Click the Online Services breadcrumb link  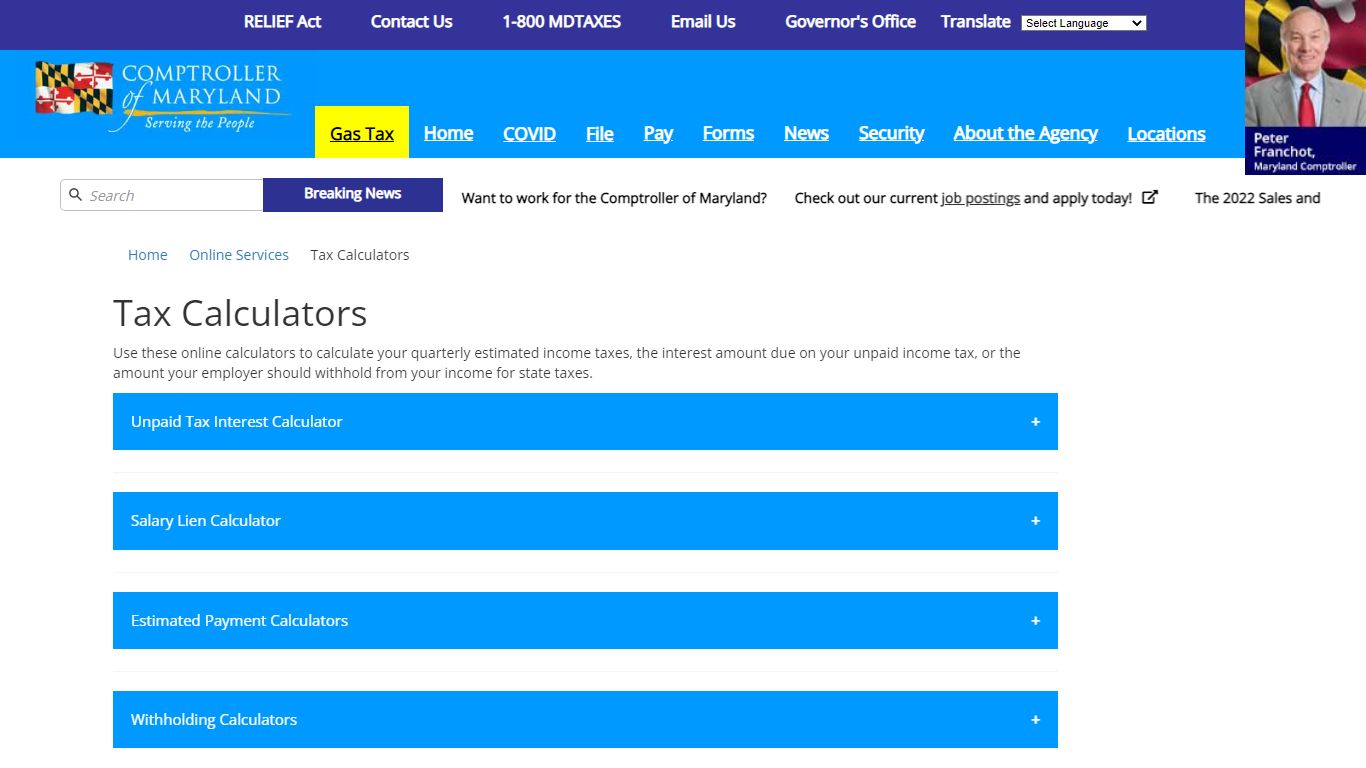pos(239,255)
